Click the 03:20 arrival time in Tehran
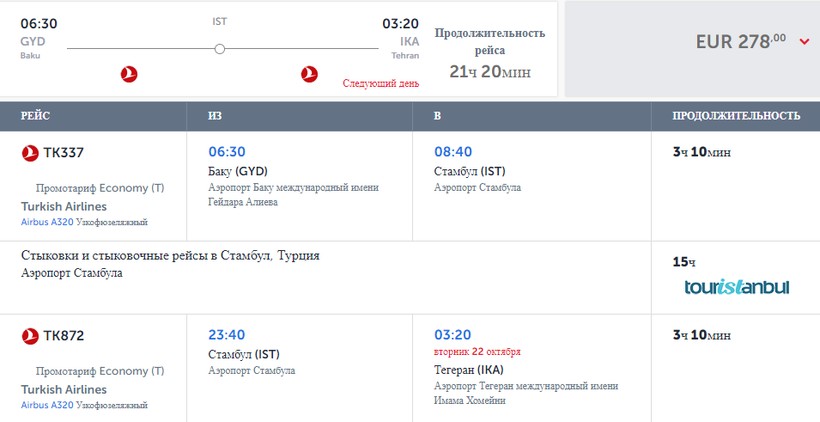This screenshot has height=422, width=820. (x=452, y=336)
